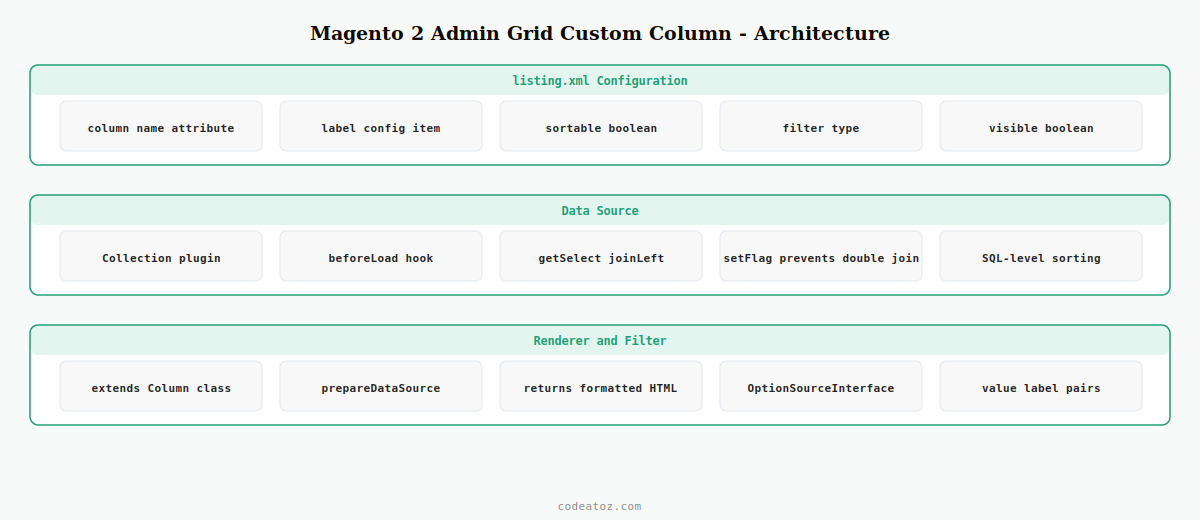Screen dimensions: 1200x520
Task: Click the 'returns formatted HTML' box
Action: click(x=601, y=386)
